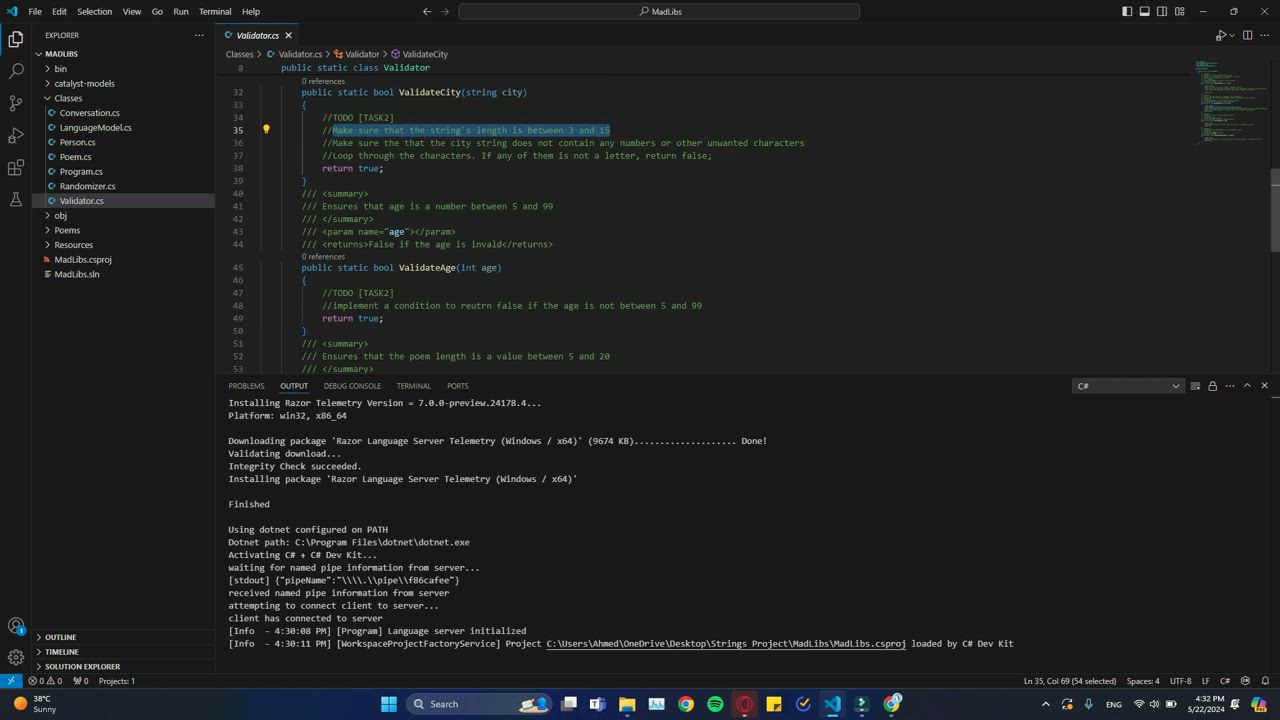Switch to the Terminal panel tab
1280x720 pixels.
tap(414, 386)
